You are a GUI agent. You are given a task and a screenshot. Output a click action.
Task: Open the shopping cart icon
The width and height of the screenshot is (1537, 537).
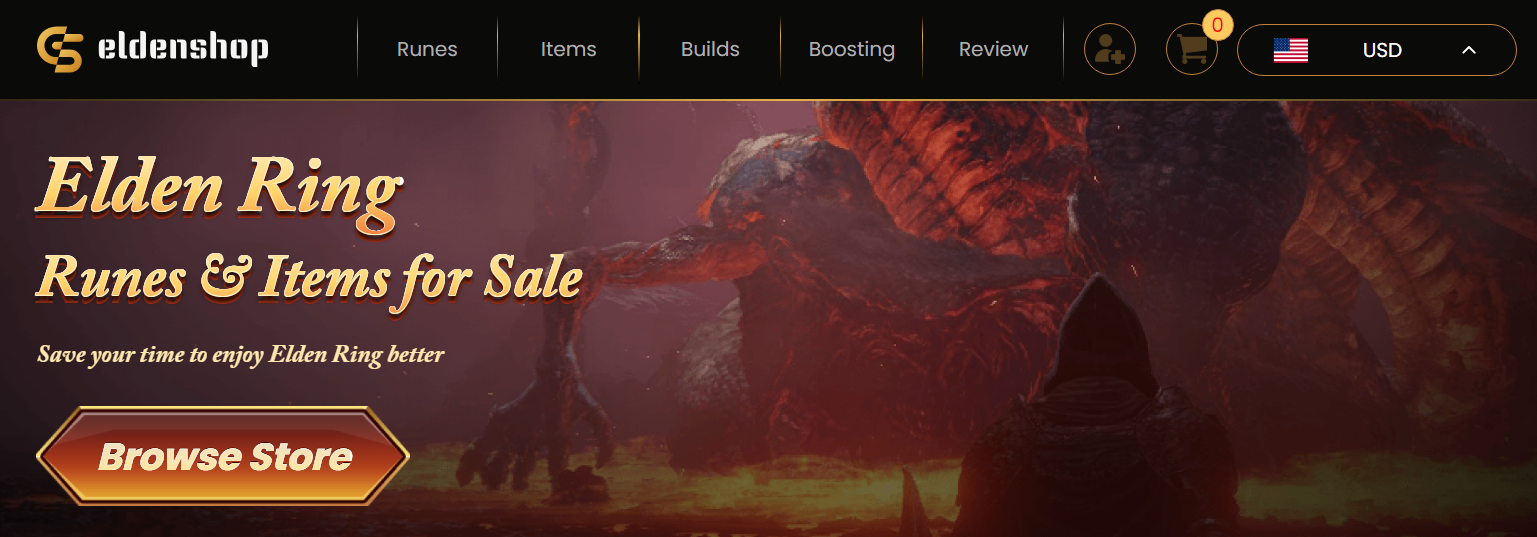(x=1191, y=50)
